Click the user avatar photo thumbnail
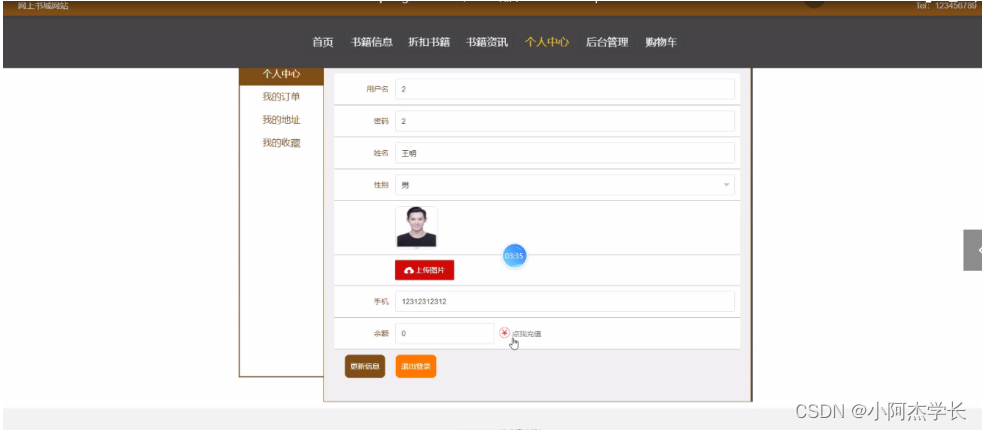982x430 pixels. [x=416, y=226]
